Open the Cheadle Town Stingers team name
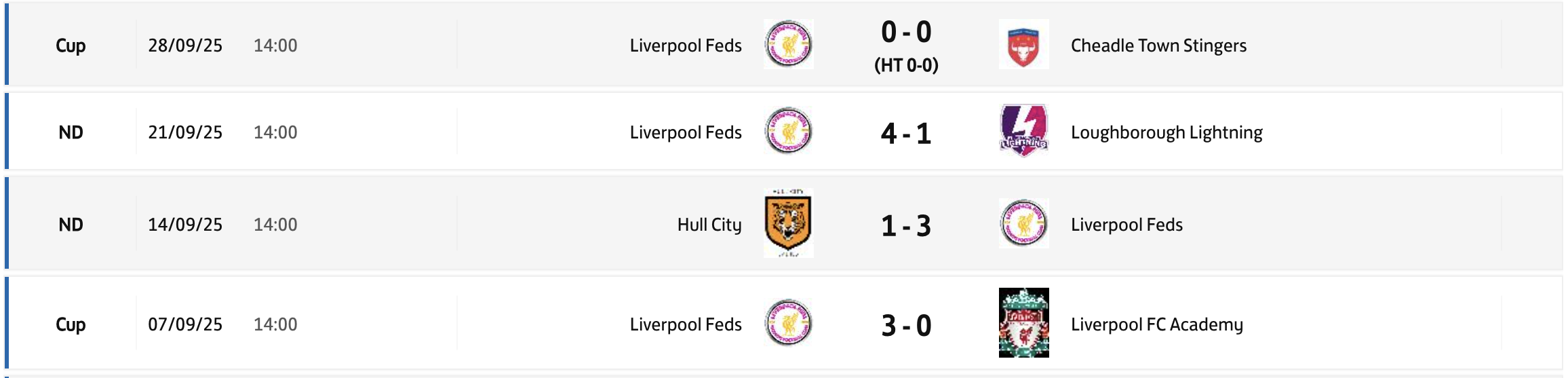Screen dimensions: 1568x378 (x=1158, y=45)
